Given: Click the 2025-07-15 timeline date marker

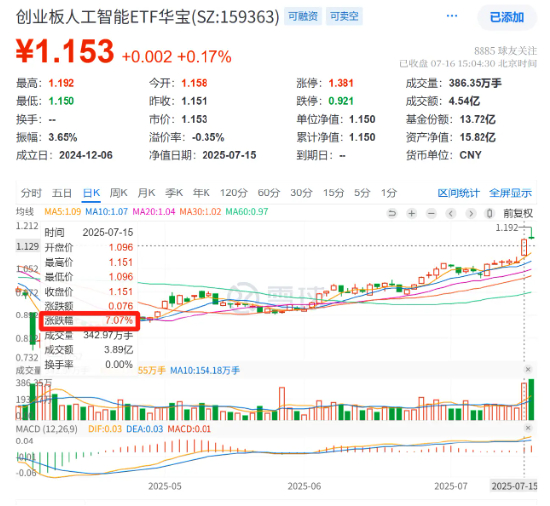Looking at the screenshot, I should click(514, 486).
